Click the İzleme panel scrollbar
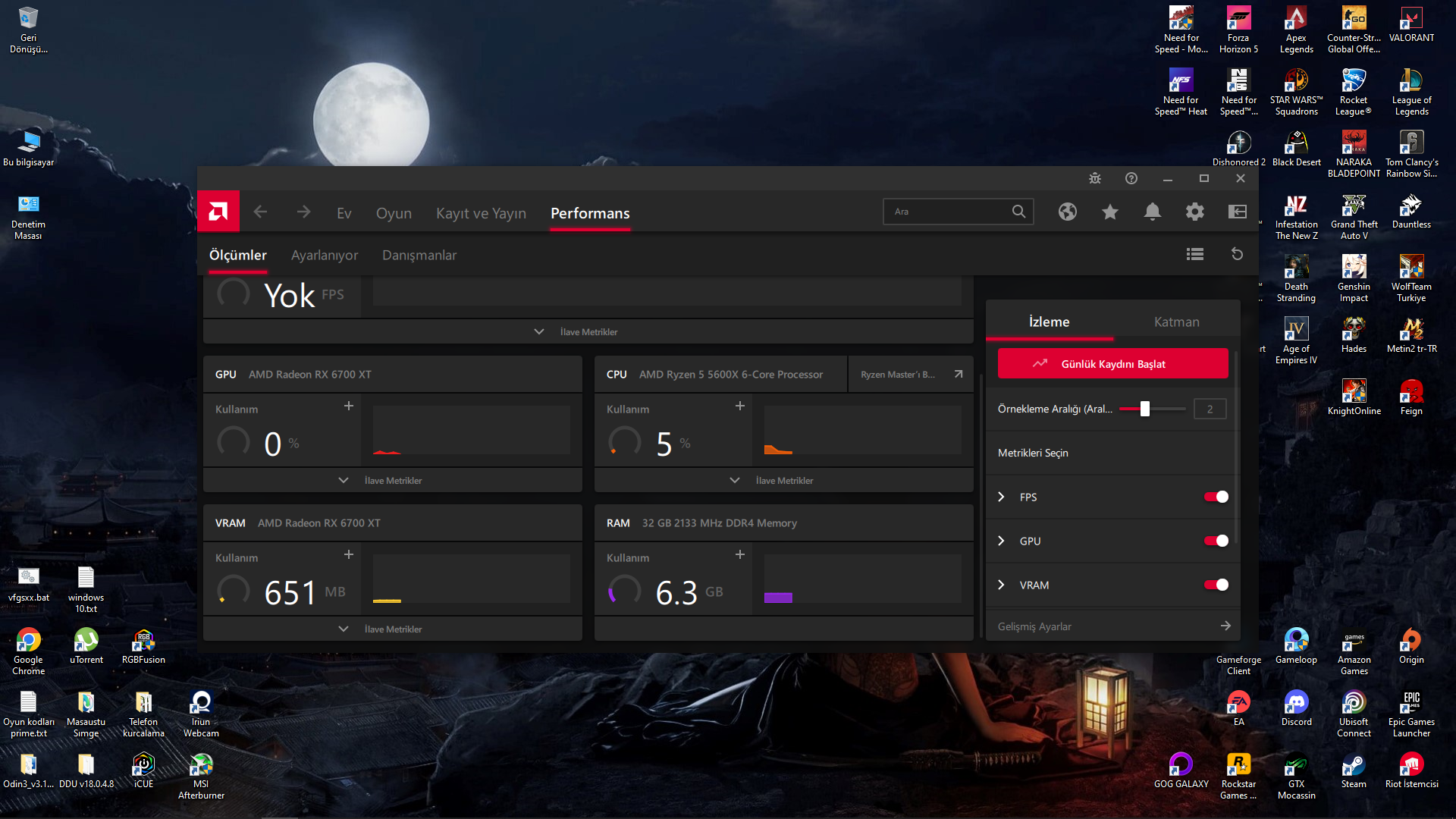The width and height of the screenshot is (1456, 819). [1236, 447]
